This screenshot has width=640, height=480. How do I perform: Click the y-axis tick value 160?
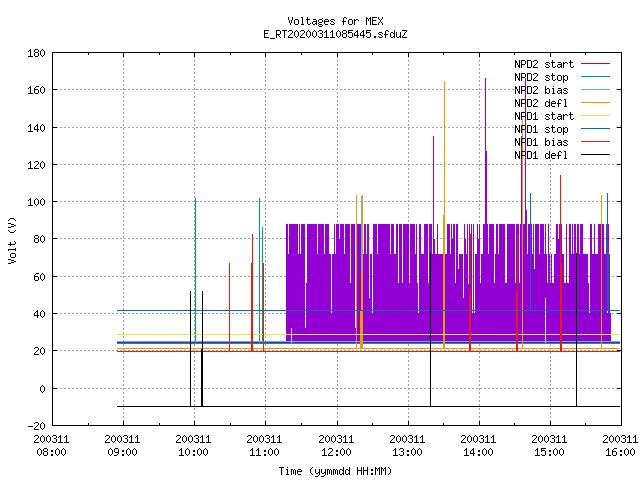coord(36,90)
